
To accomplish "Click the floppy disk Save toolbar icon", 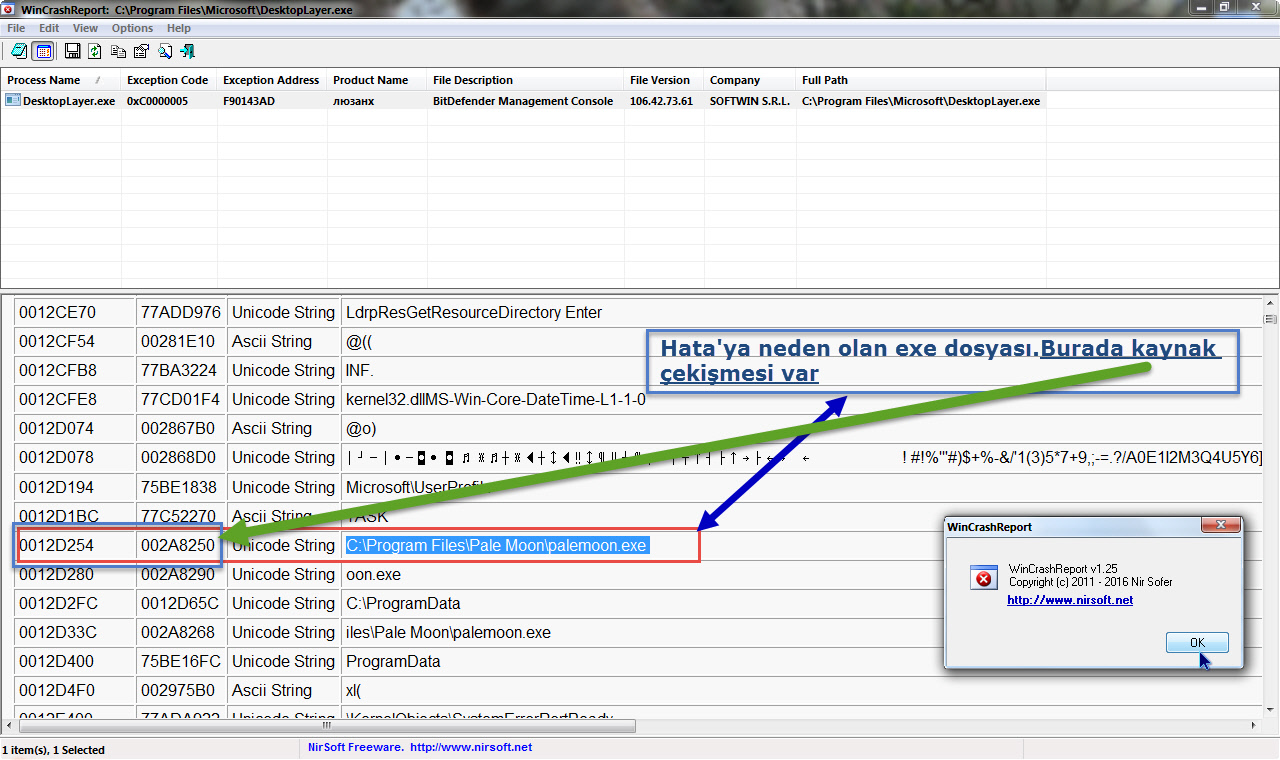I will [73, 51].
